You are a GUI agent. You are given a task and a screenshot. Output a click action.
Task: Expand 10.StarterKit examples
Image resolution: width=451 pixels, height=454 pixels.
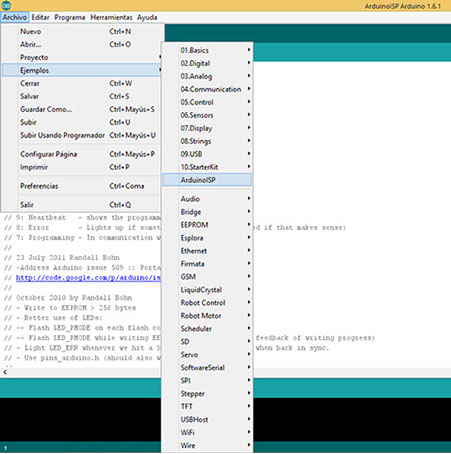click(207, 167)
